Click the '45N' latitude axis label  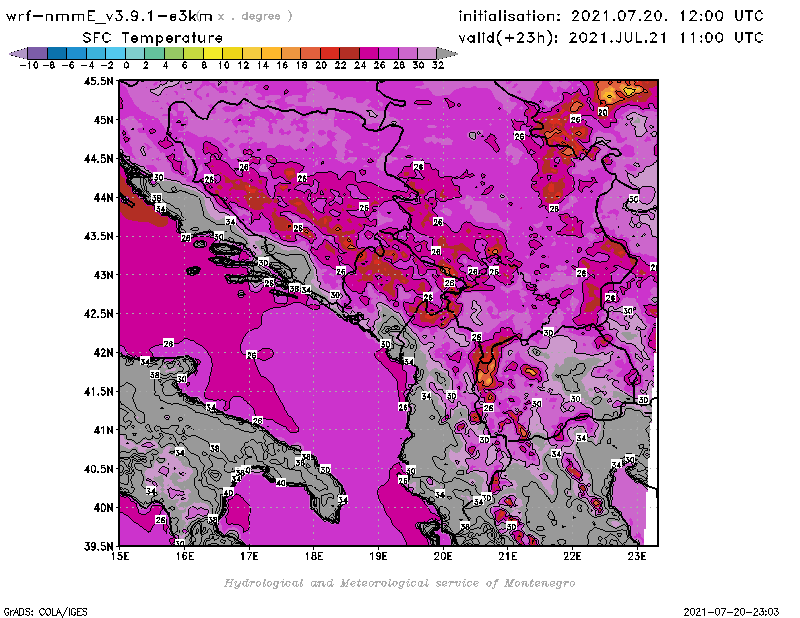tap(103, 120)
